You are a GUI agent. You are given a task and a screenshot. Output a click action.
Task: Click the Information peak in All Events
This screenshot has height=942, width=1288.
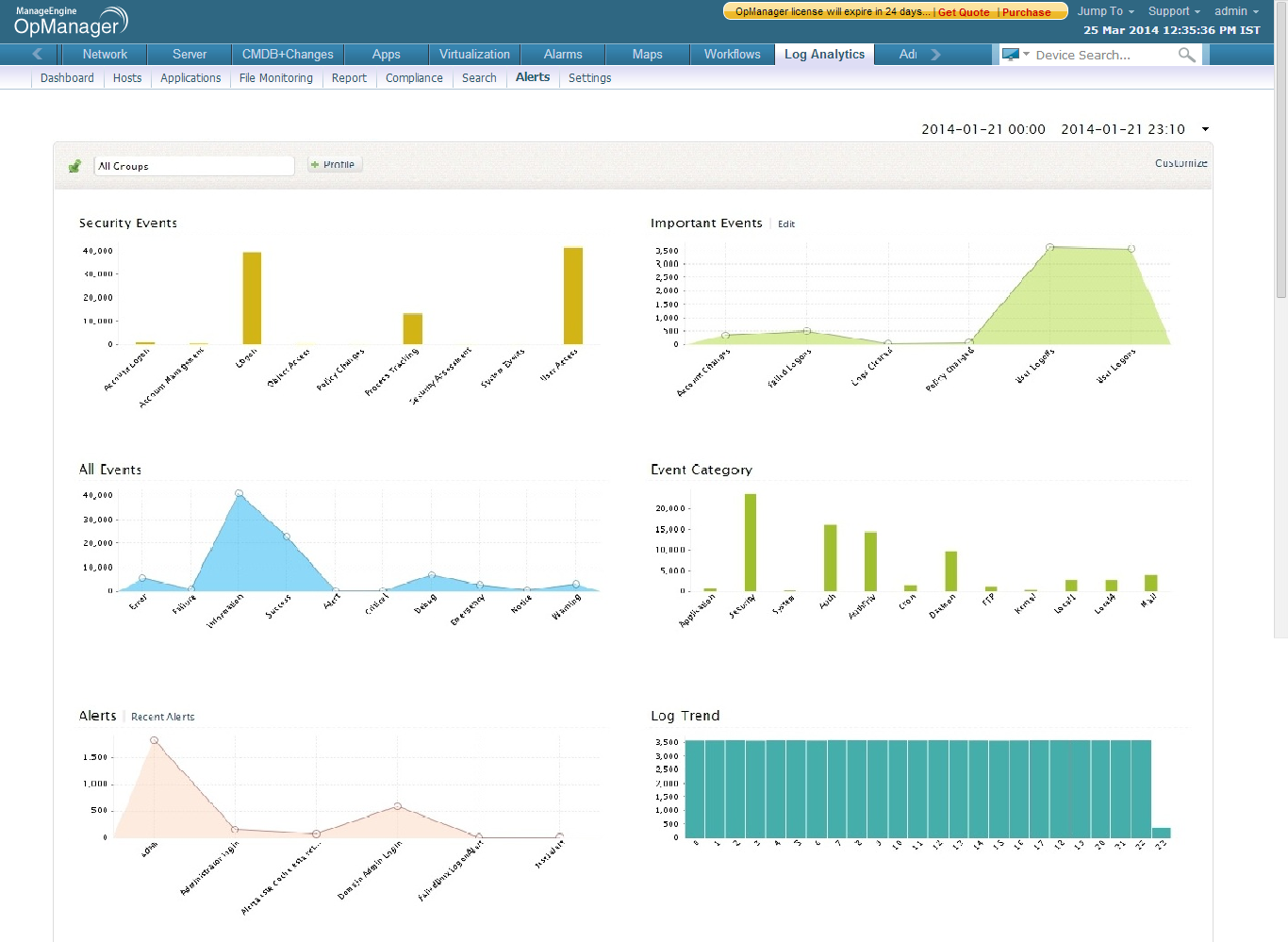[x=239, y=493]
